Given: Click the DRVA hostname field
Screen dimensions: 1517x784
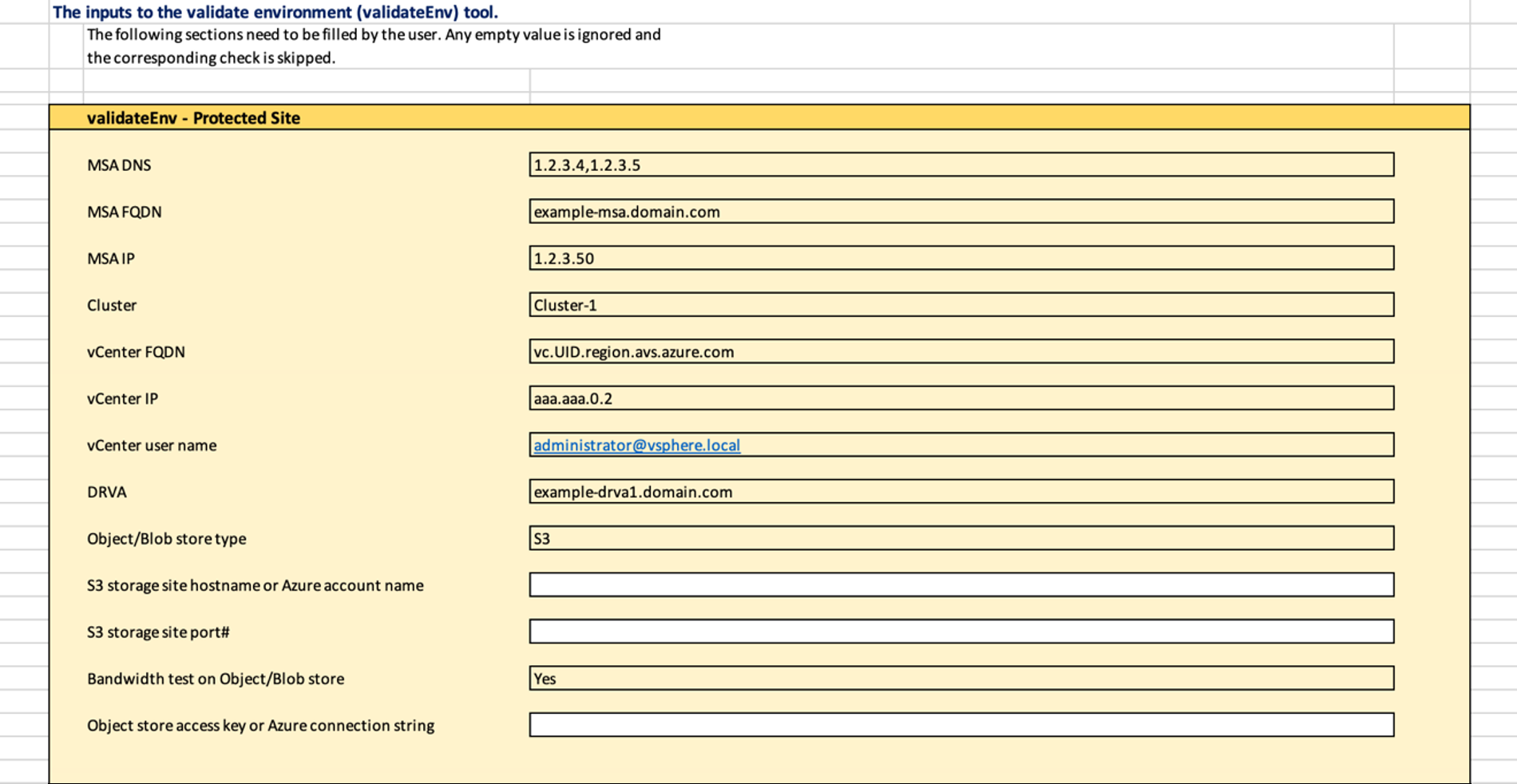Looking at the screenshot, I should click(x=961, y=492).
